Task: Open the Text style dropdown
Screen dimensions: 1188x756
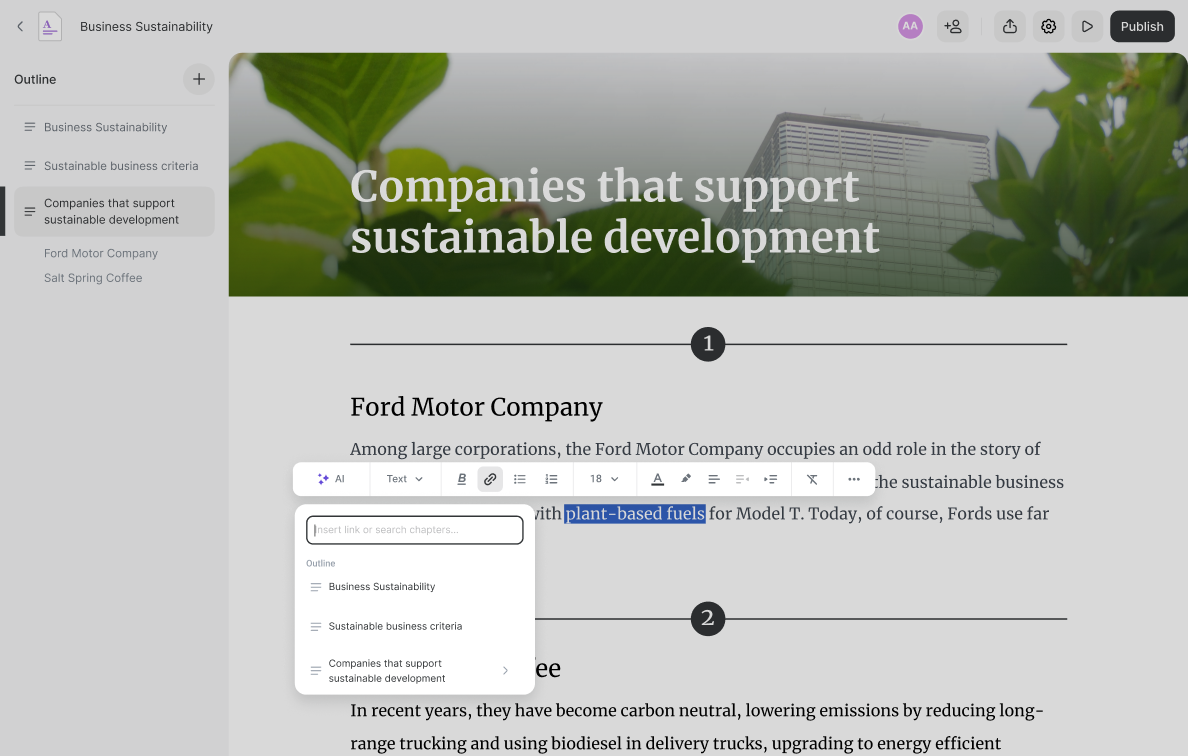Action: coord(404,479)
